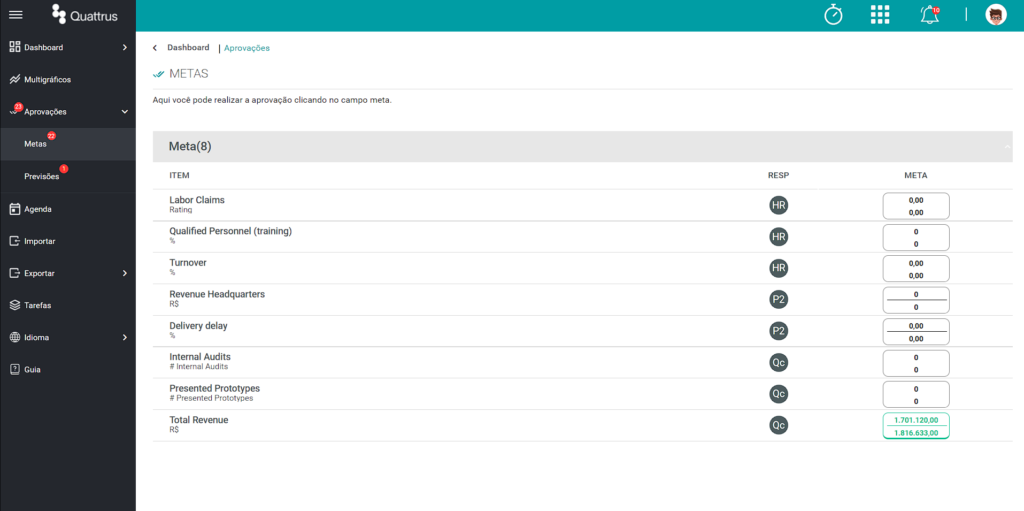Approve the Labor Claims meta field
Screen dimensions: 1024x511
(916, 206)
